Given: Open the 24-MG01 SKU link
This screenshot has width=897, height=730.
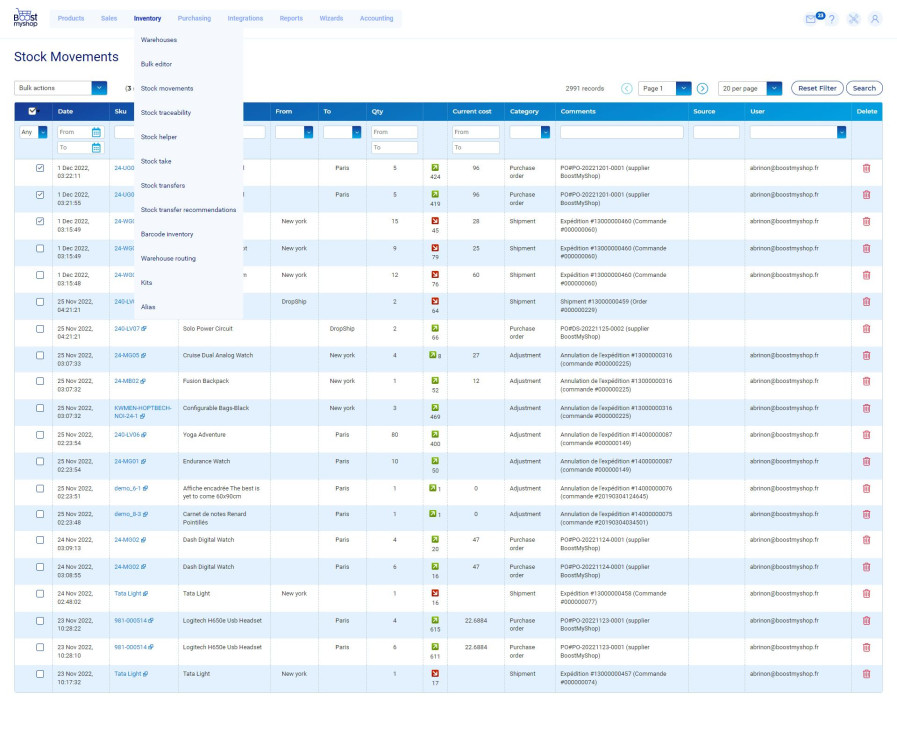Looking at the screenshot, I should [x=126, y=461].
